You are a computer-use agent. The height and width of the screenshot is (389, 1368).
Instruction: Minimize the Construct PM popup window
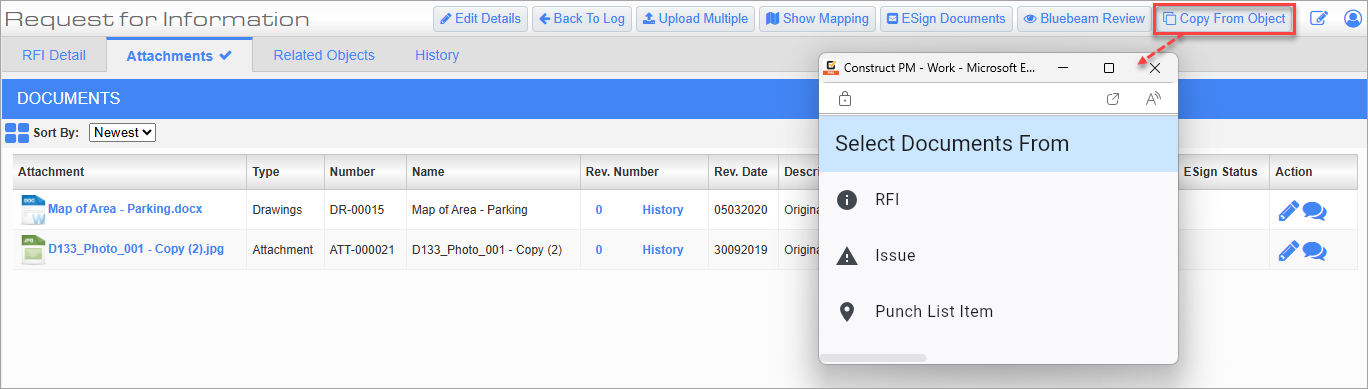click(1063, 68)
